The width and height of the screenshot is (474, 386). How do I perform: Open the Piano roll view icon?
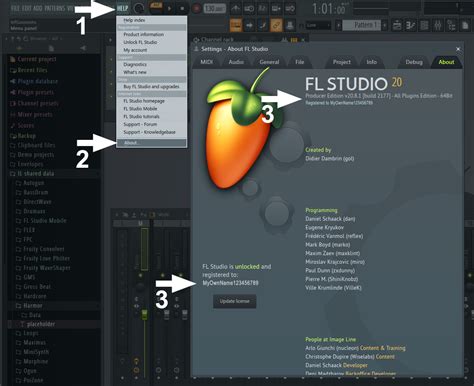point(410,25)
